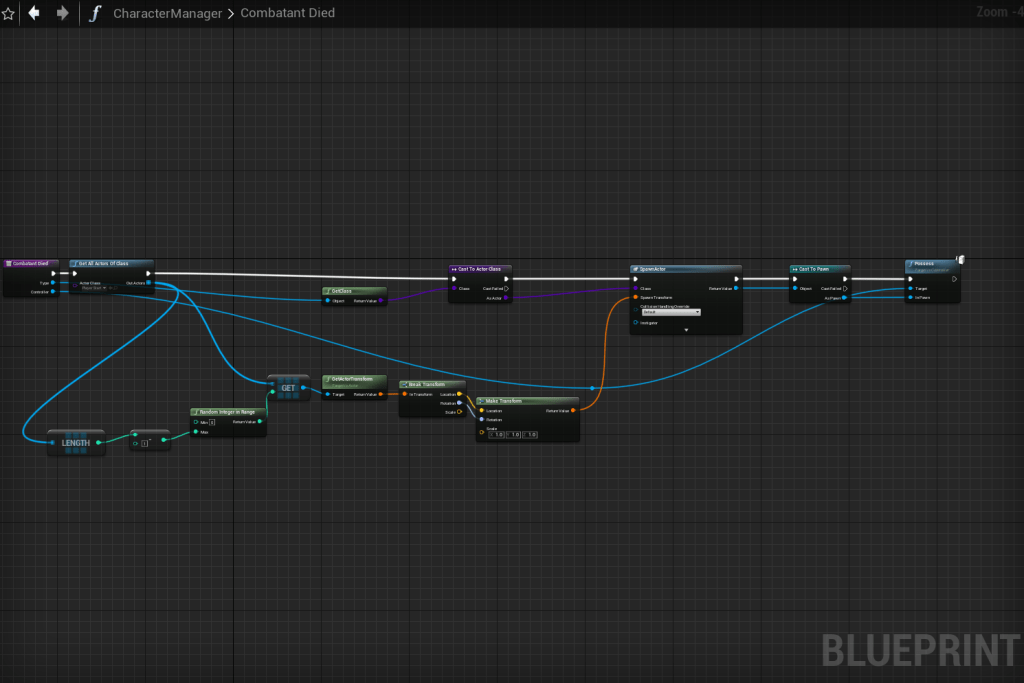Select the Cast To Actor Class node header
The image size is (1024, 683).
(481, 269)
